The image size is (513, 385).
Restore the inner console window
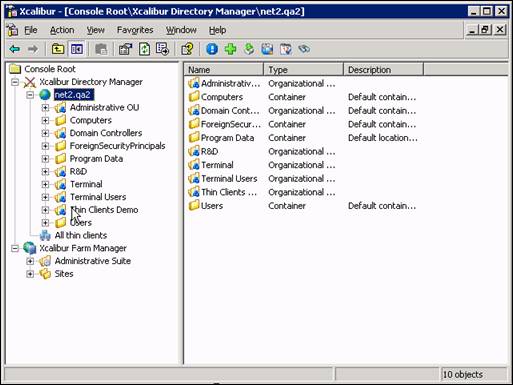(485, 30)
